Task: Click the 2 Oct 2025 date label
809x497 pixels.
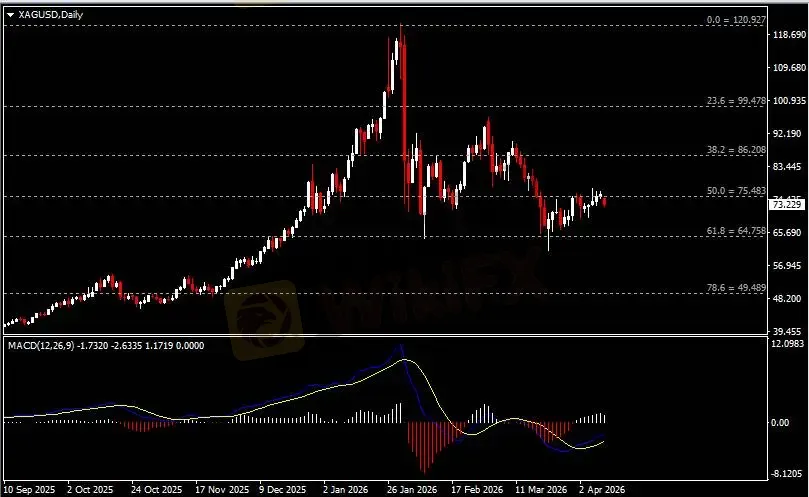Action: [90, 489]
